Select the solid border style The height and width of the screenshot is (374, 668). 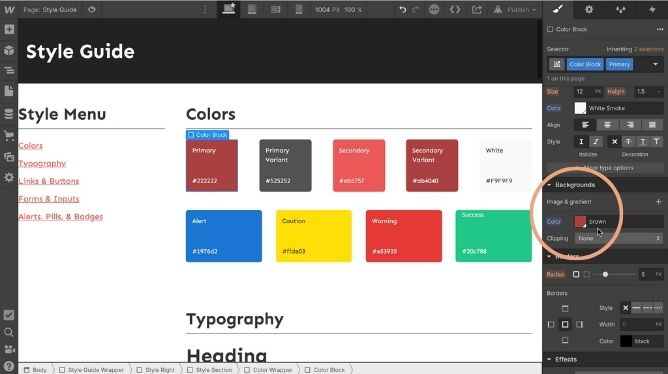[x=636, y=308]
